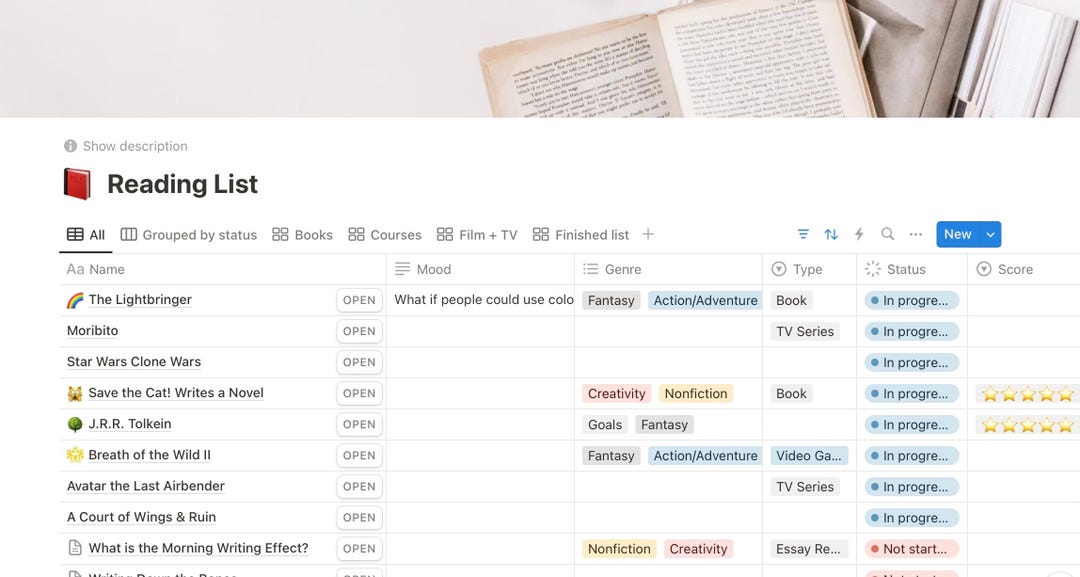Click the sort arrows icon
The height and width of the screenshot is (577, 1080).
(x=831, y=233)
